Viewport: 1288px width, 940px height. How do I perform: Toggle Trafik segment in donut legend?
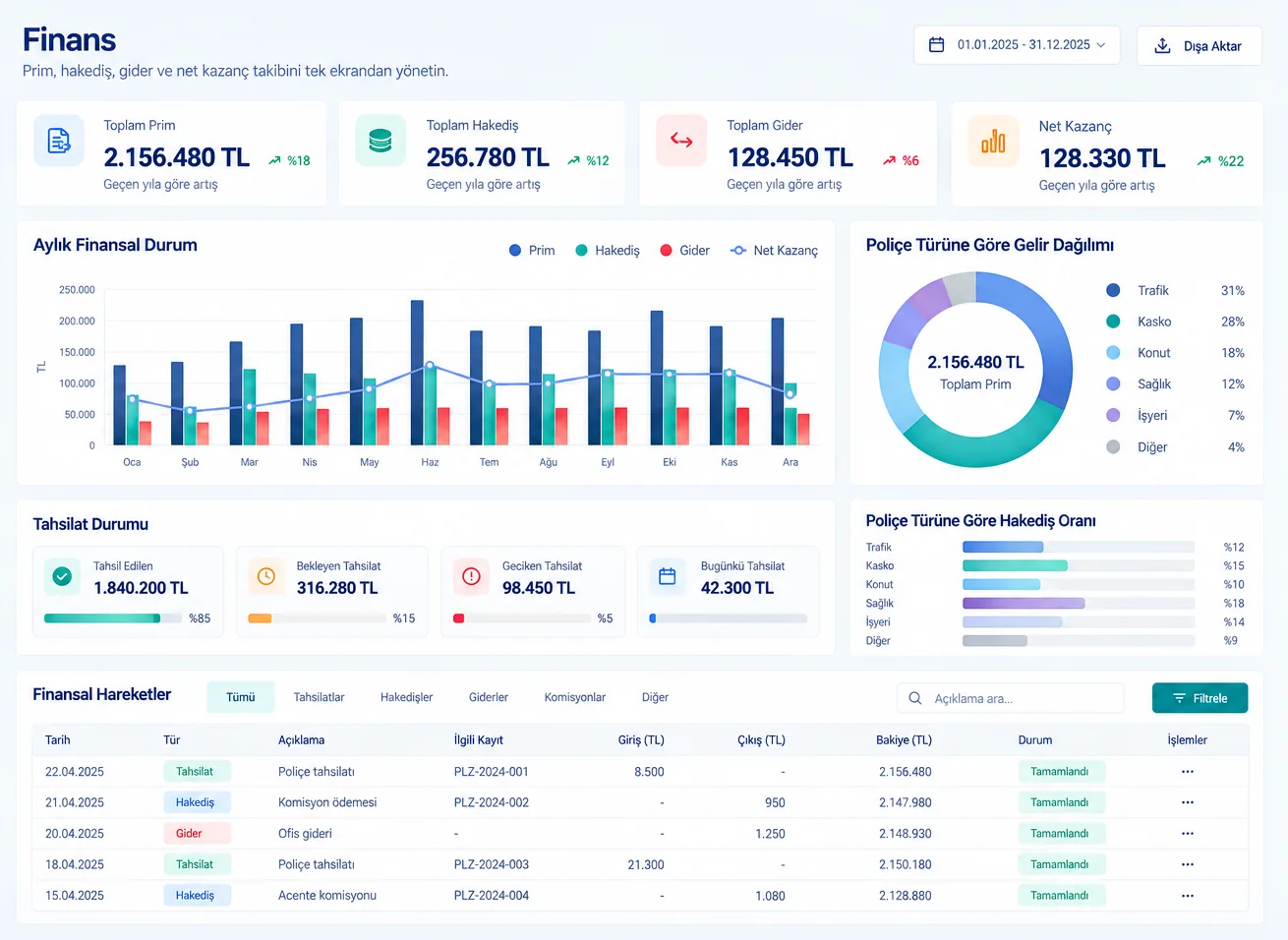pyautogui.click(x=1175, y=291)
